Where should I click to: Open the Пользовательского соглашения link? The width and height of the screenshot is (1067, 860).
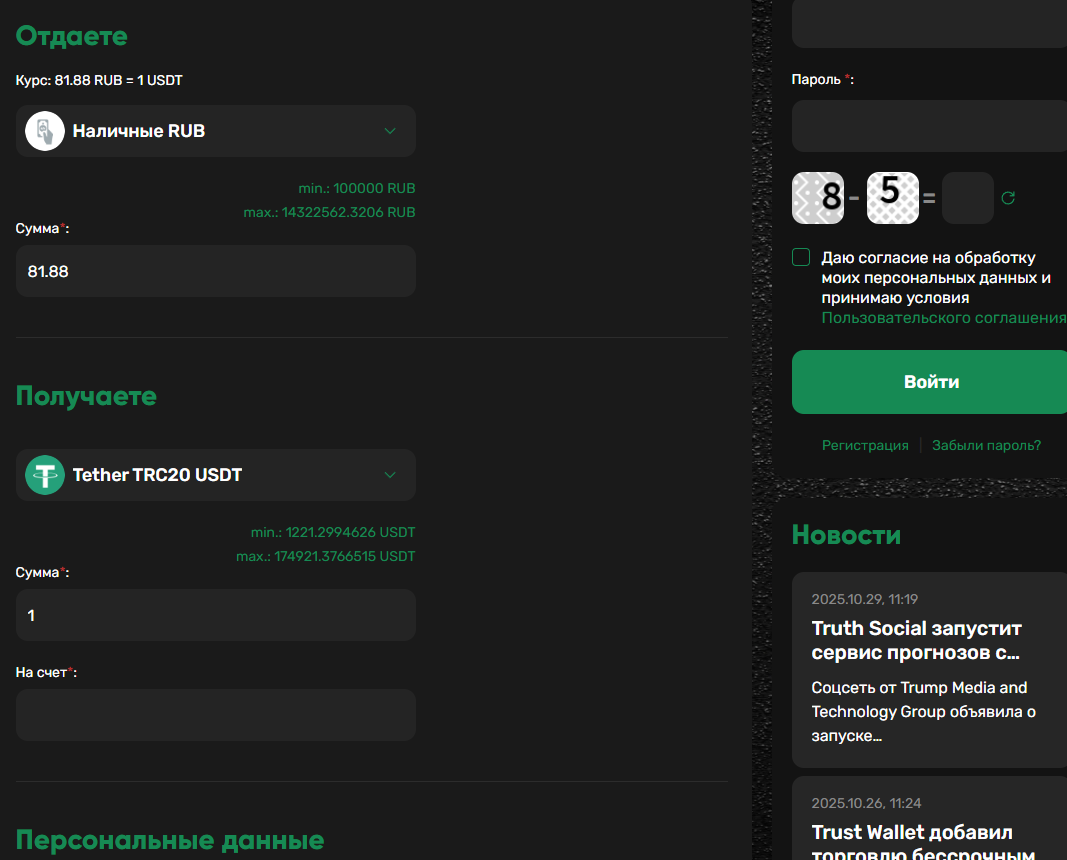point(944,318)
